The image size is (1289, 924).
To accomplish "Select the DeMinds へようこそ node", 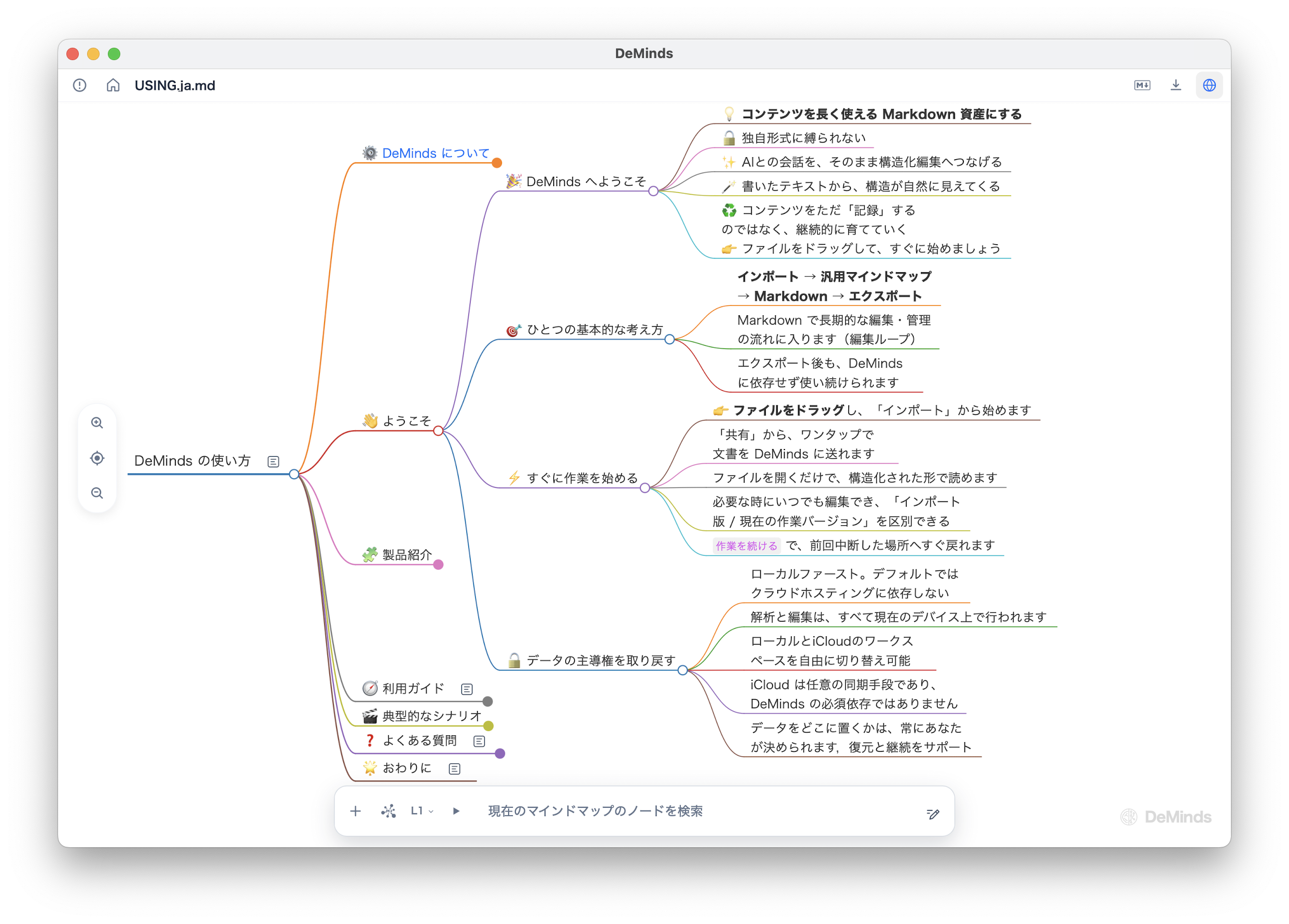I will 576,181.
